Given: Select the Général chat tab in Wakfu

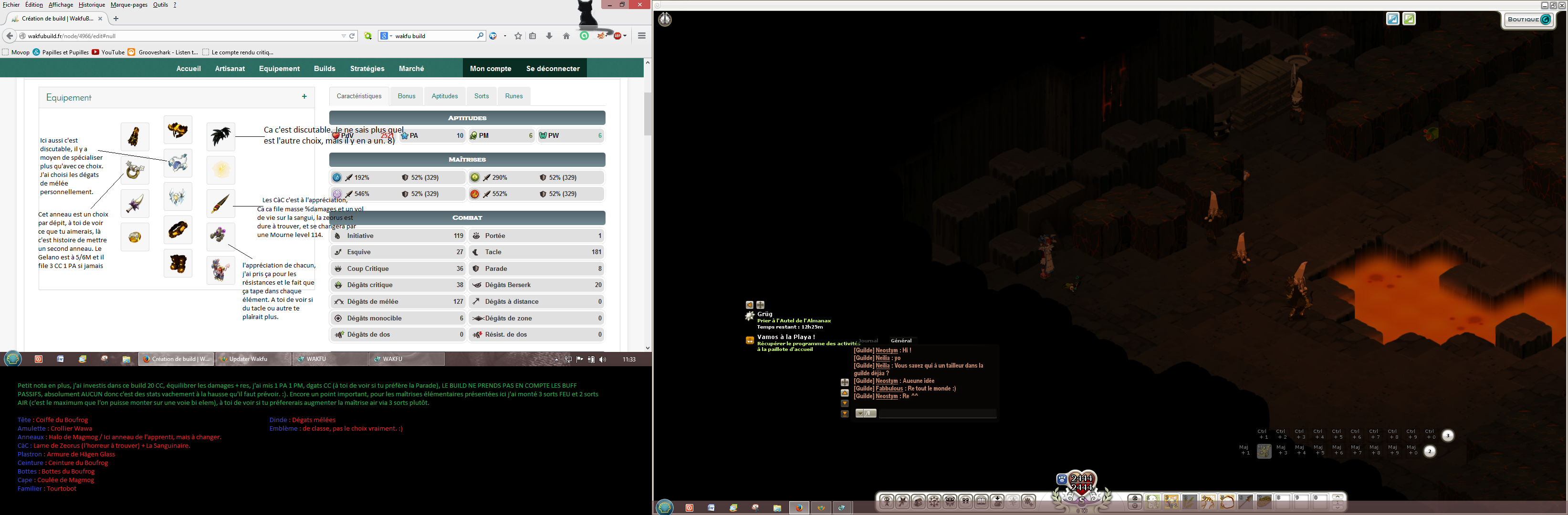Looking at the screenshot, I should 901,340.
